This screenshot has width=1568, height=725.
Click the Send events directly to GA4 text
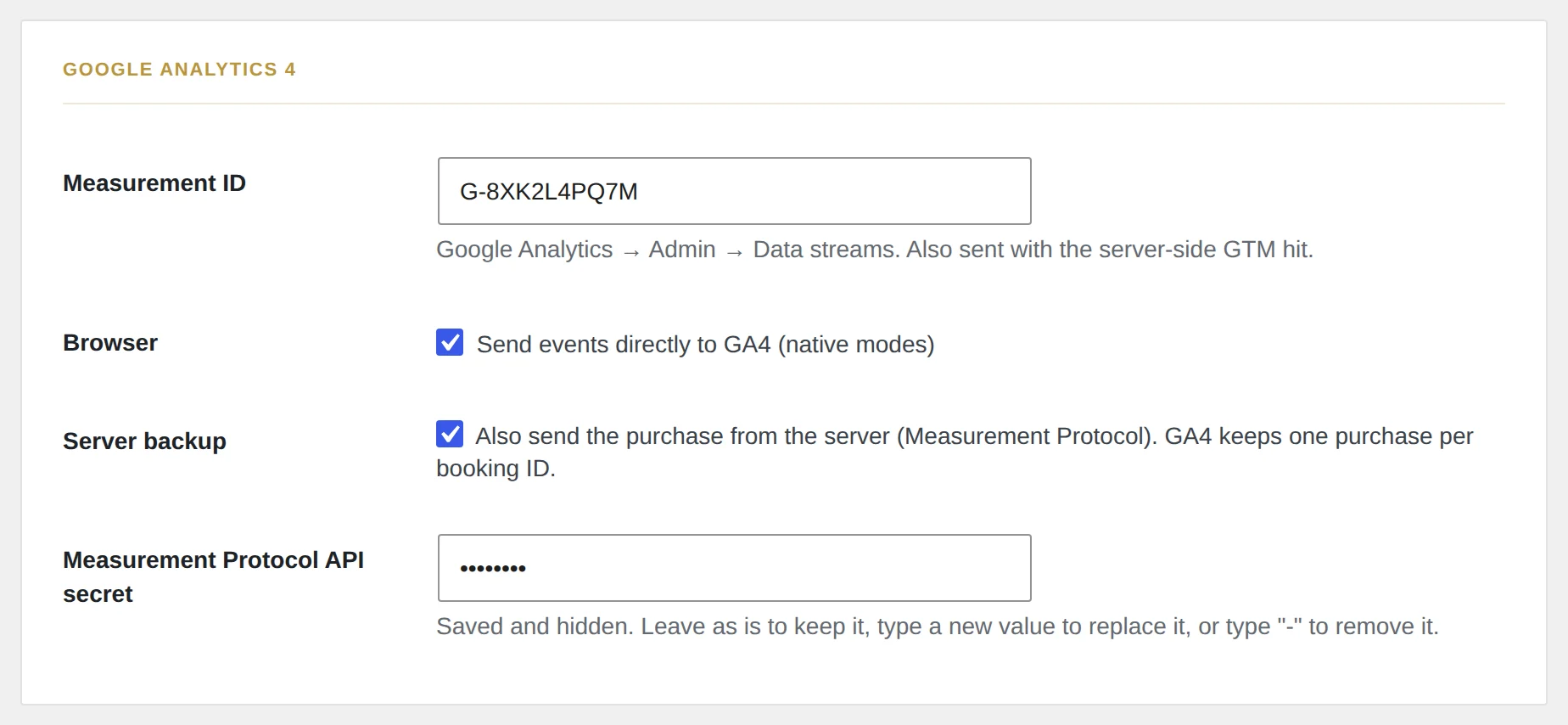(x=705, y=345)
